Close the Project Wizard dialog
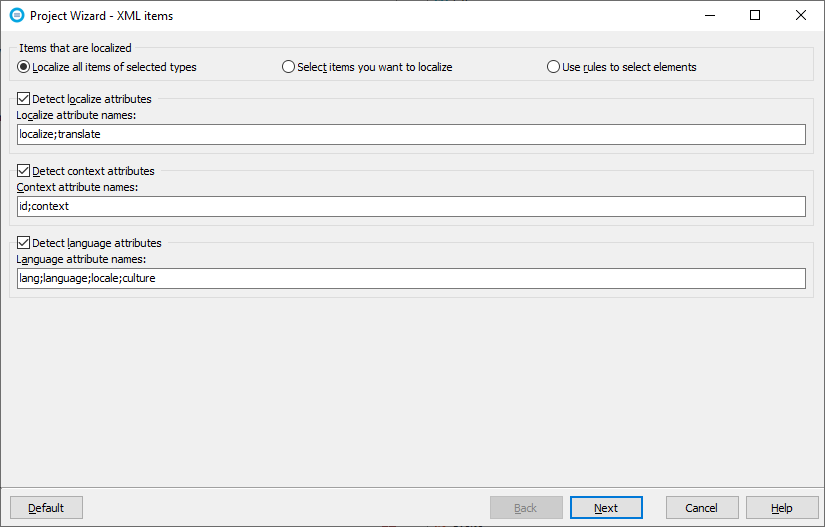Screen dimensions: 825x527 point(801,16)
